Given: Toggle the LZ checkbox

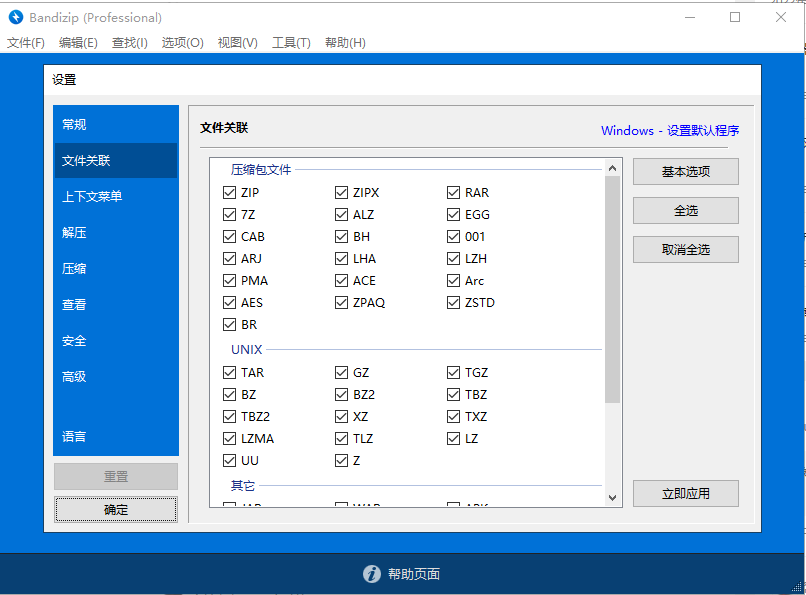Looking at the screenshot, I should click(x=453, y=438).
